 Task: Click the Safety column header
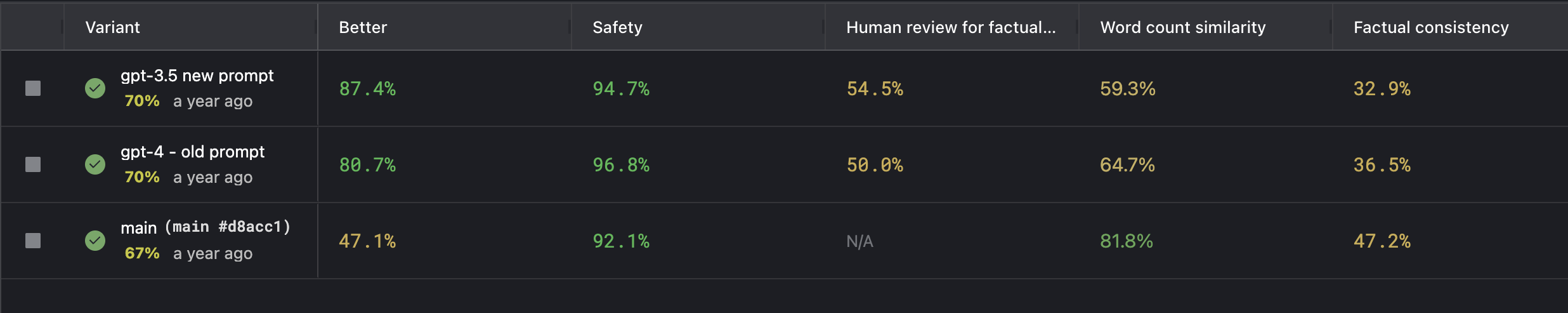[x=617, y=27]
